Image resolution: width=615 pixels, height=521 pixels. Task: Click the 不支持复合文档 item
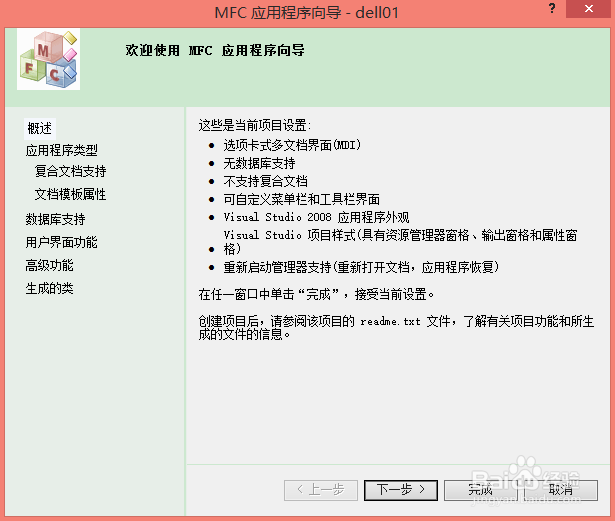coord(266,181)
